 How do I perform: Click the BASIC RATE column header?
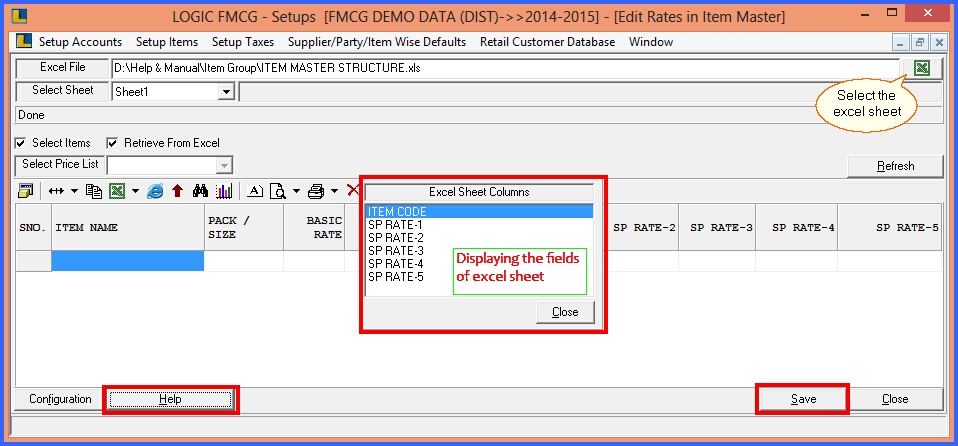point(314,227)
